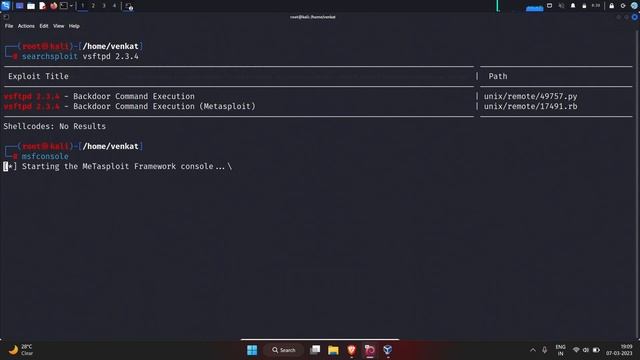
Task: Open the file manager panel launcher
Action: (31, 6)
